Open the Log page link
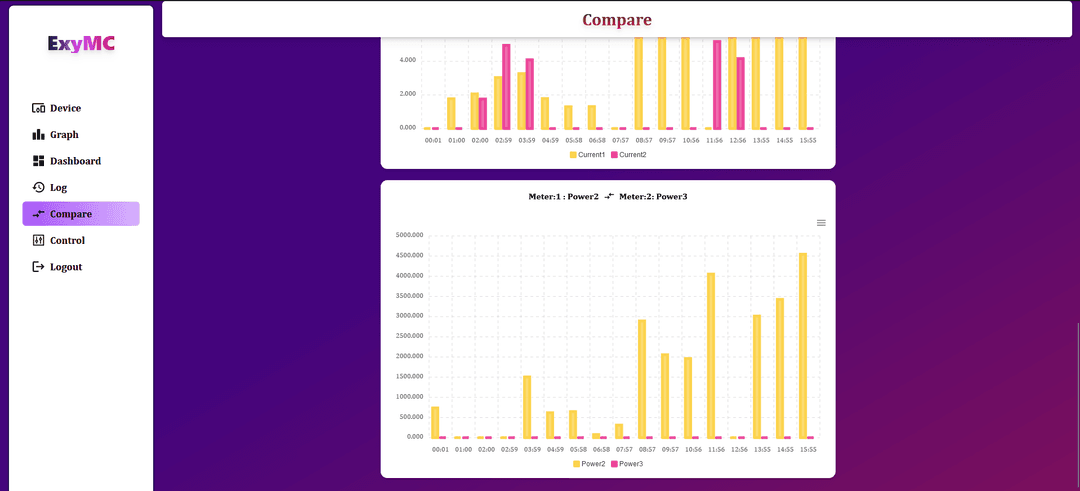The height and width of the screenshot is (491, 1080). click(59, 187)
